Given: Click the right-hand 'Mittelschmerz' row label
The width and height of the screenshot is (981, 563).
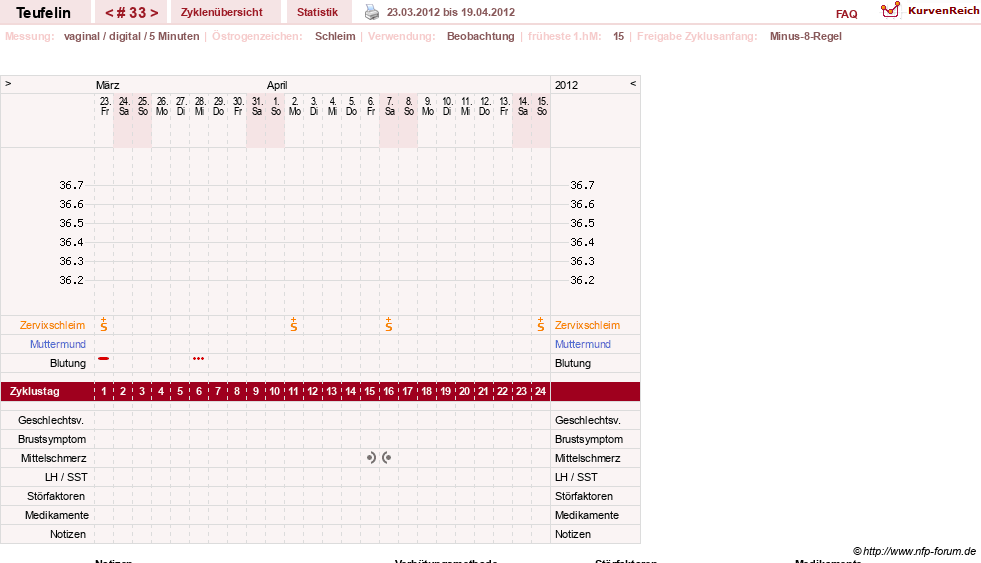Looking at the screenshot, I should click(587, 459).
